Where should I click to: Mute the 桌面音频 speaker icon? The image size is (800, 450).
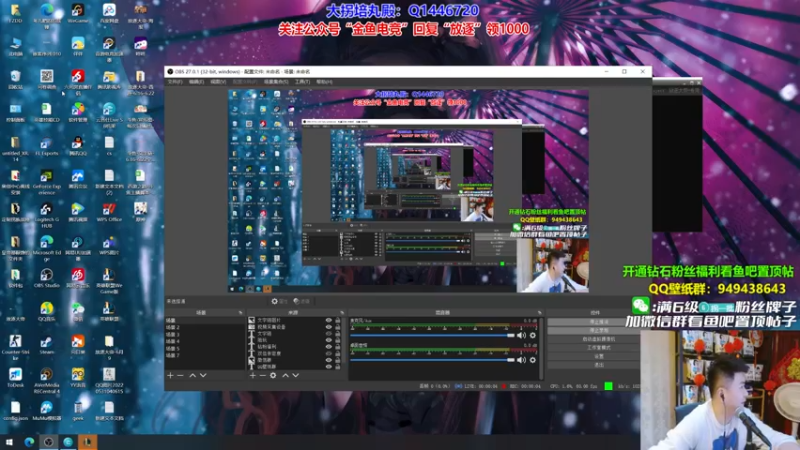coord(521,360)
